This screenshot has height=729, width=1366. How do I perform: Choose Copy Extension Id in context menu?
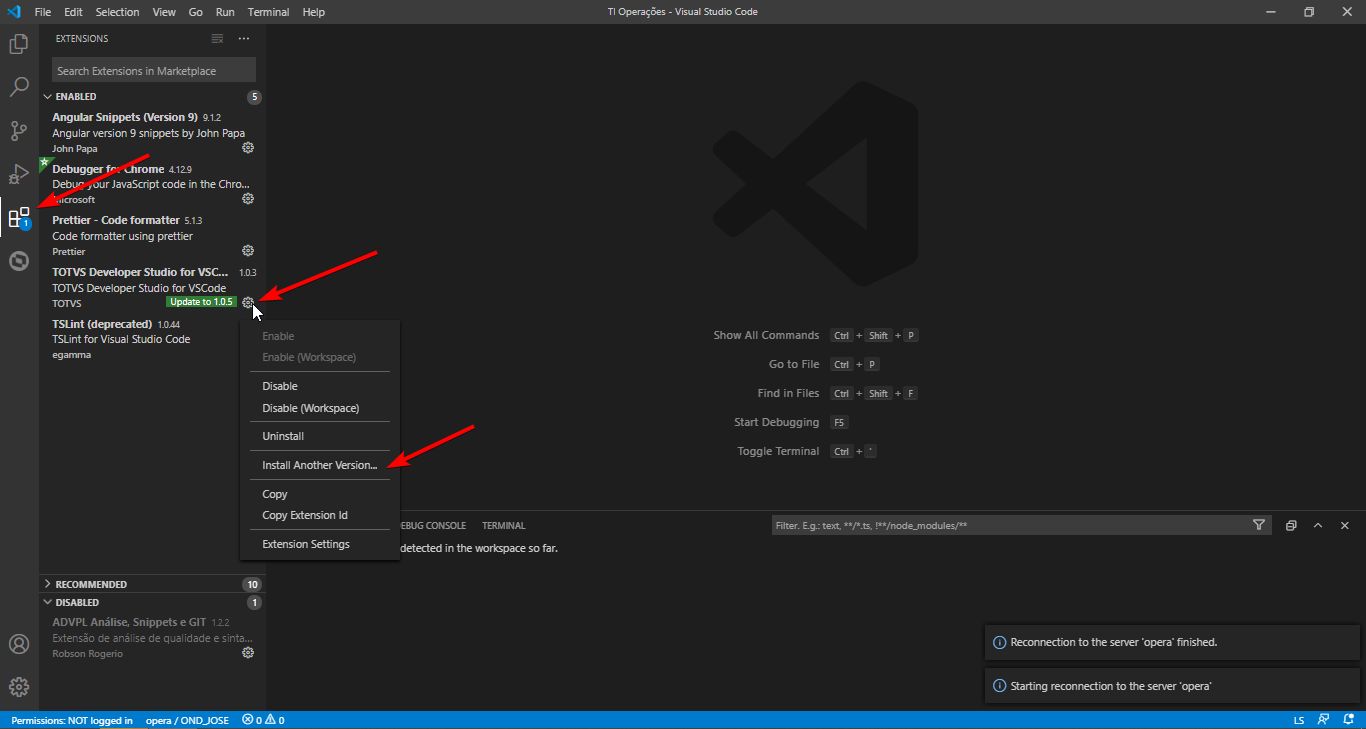point(319,515)
